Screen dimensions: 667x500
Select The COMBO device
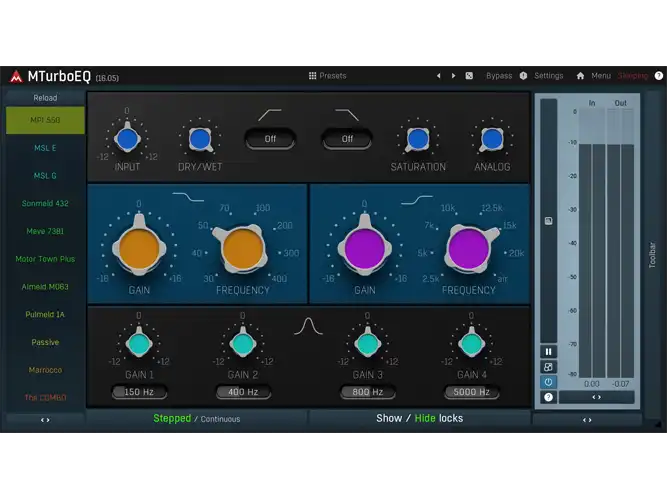[x=45, y=397]
